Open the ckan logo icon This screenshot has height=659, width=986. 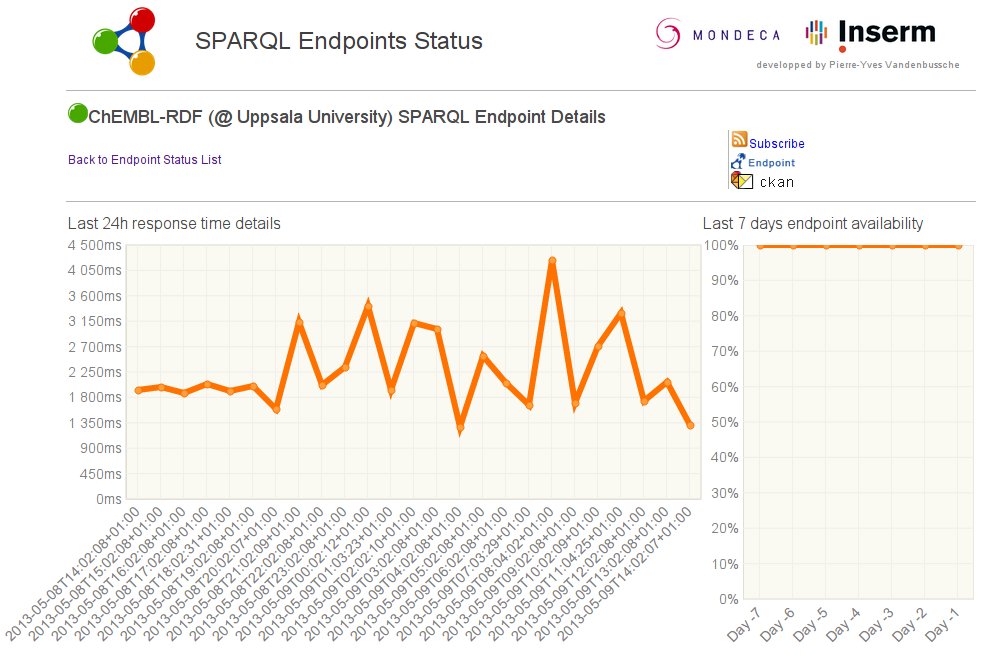click(x=742, y=180)
